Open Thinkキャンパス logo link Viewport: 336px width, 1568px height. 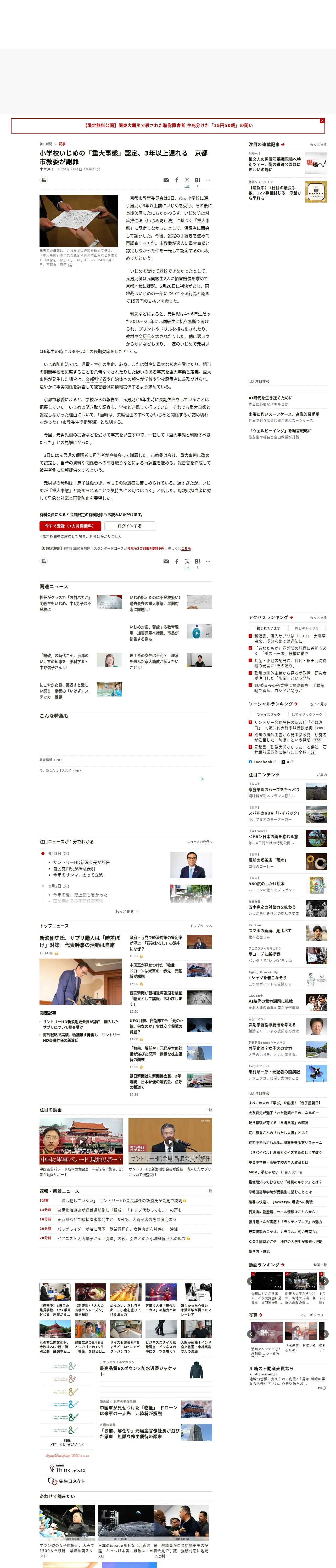(67, 1469)
